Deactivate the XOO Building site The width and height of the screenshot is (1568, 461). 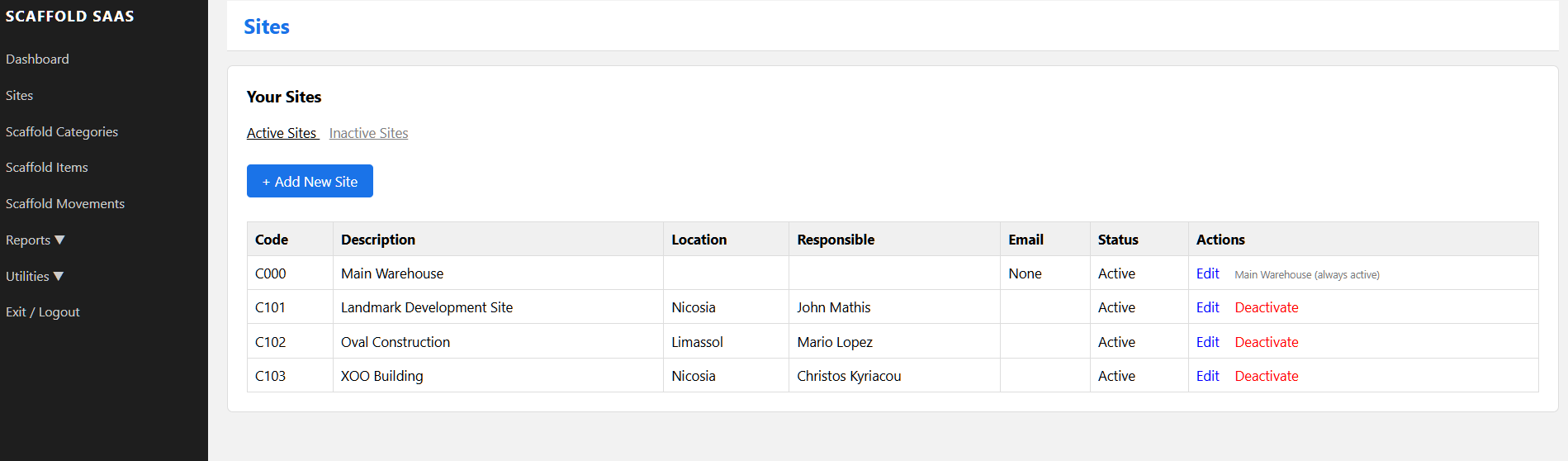tap(1266, 376)
